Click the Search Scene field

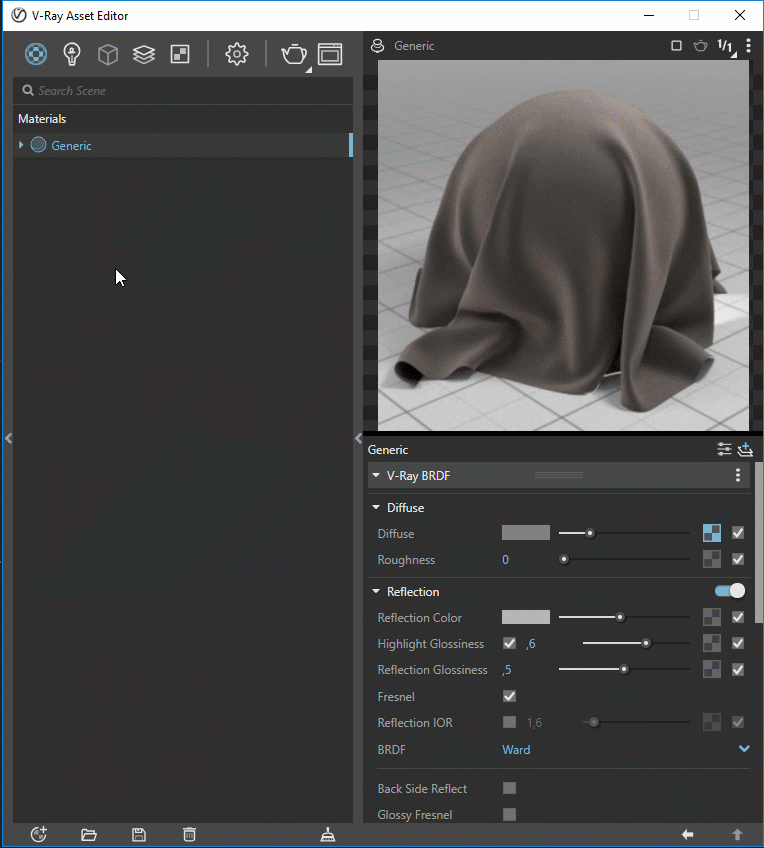pos(183,90)
